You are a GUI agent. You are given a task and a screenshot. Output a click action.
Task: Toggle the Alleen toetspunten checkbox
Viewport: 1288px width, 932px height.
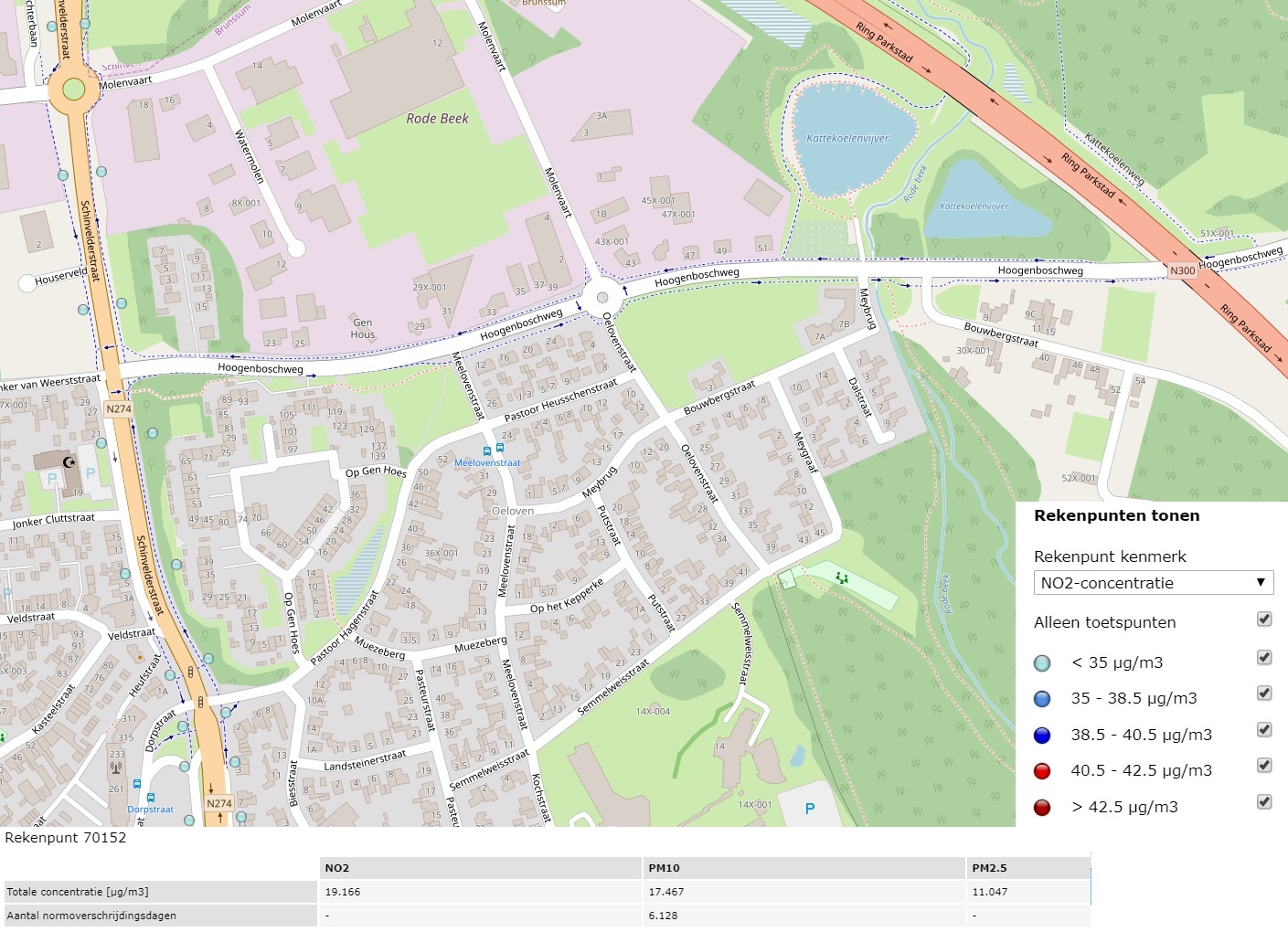(1264, 620)
